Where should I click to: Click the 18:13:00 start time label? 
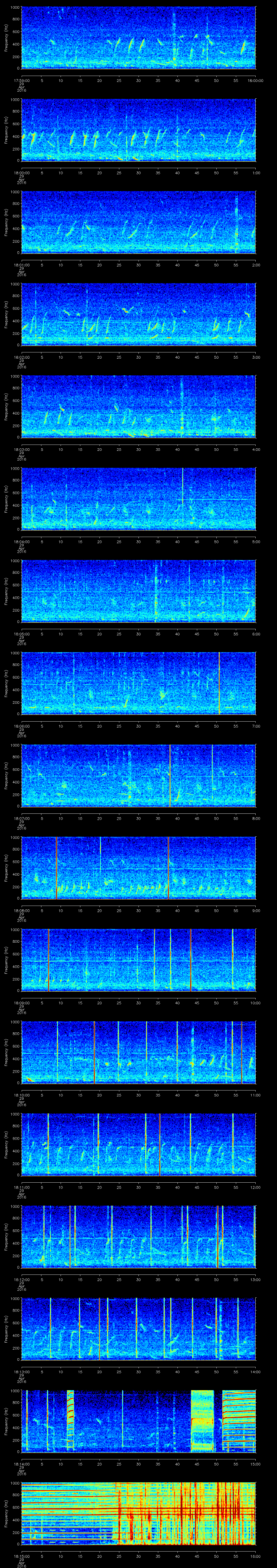[x=22, y=1371]
